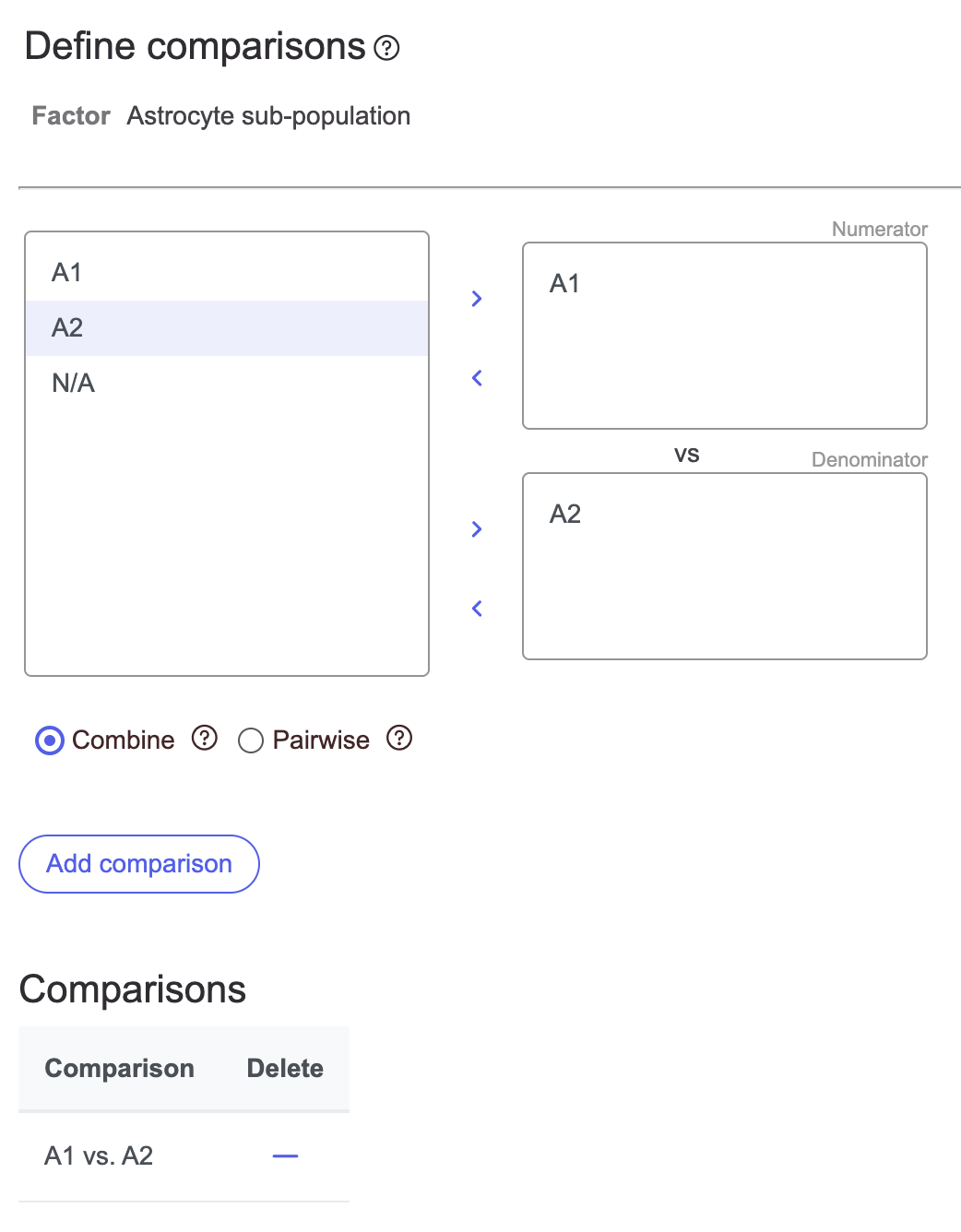The width and height of the screenshot is (961, 1232).
Task: Click the Delete column header
Action: click(x=285, y=1069)
